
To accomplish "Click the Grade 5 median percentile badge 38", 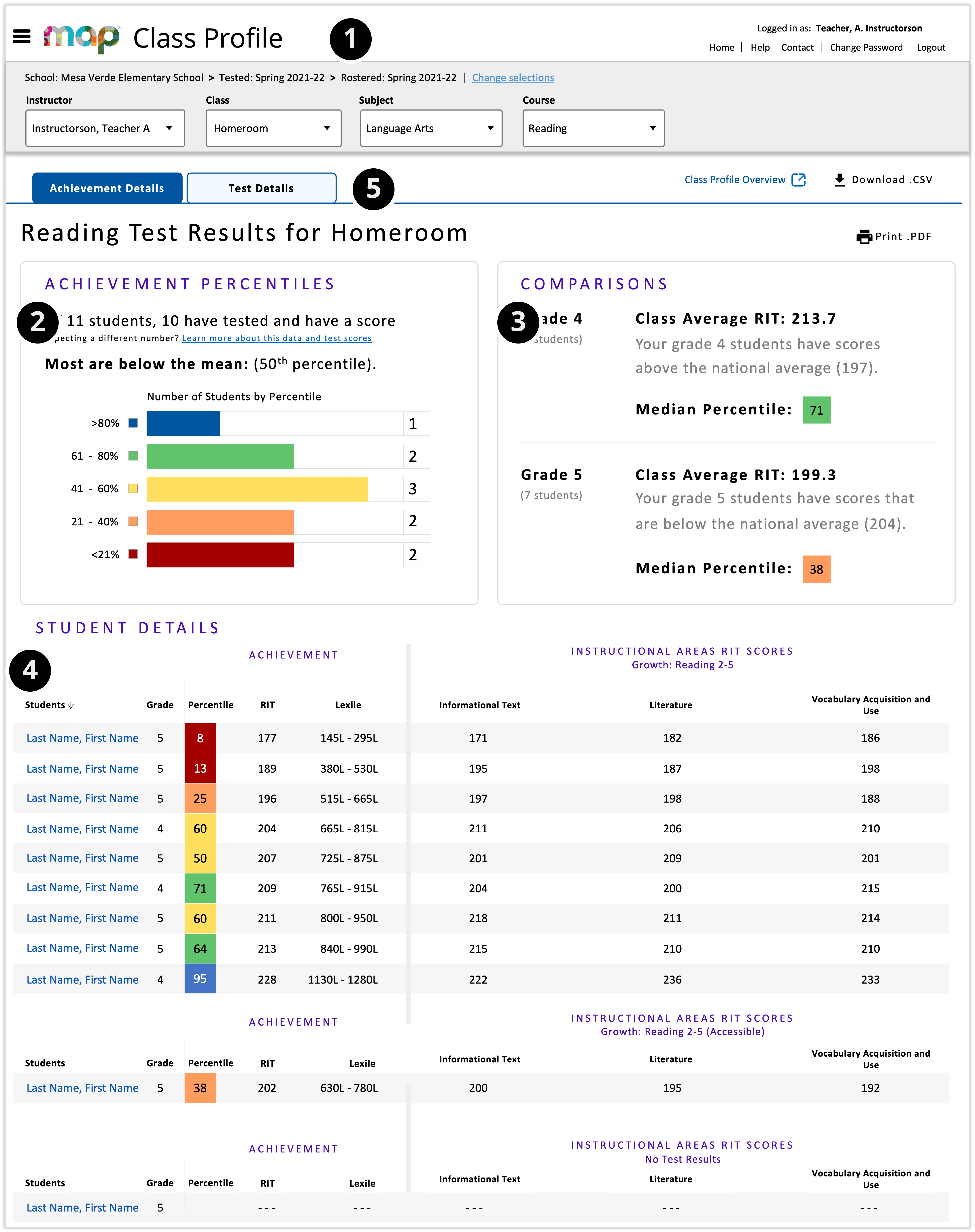I will click(816, 569).
